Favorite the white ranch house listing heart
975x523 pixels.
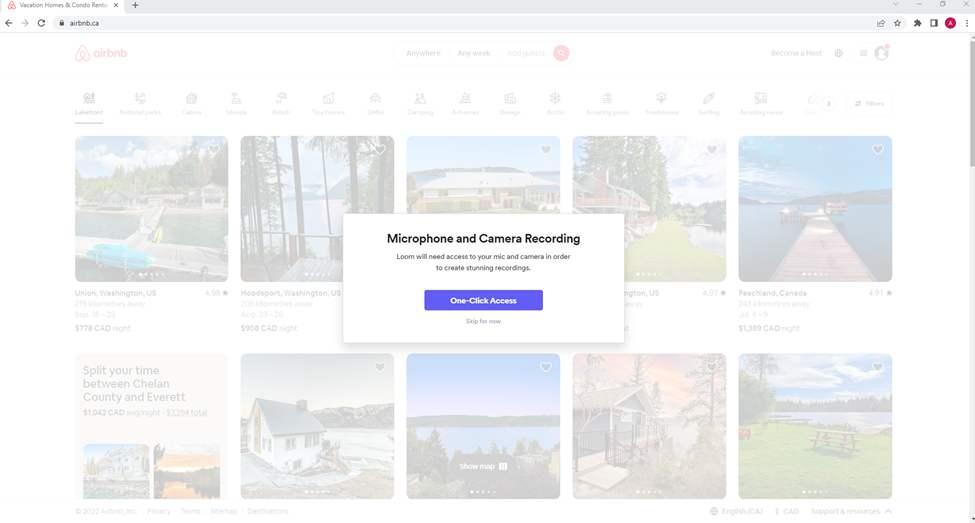coord(545,150)
